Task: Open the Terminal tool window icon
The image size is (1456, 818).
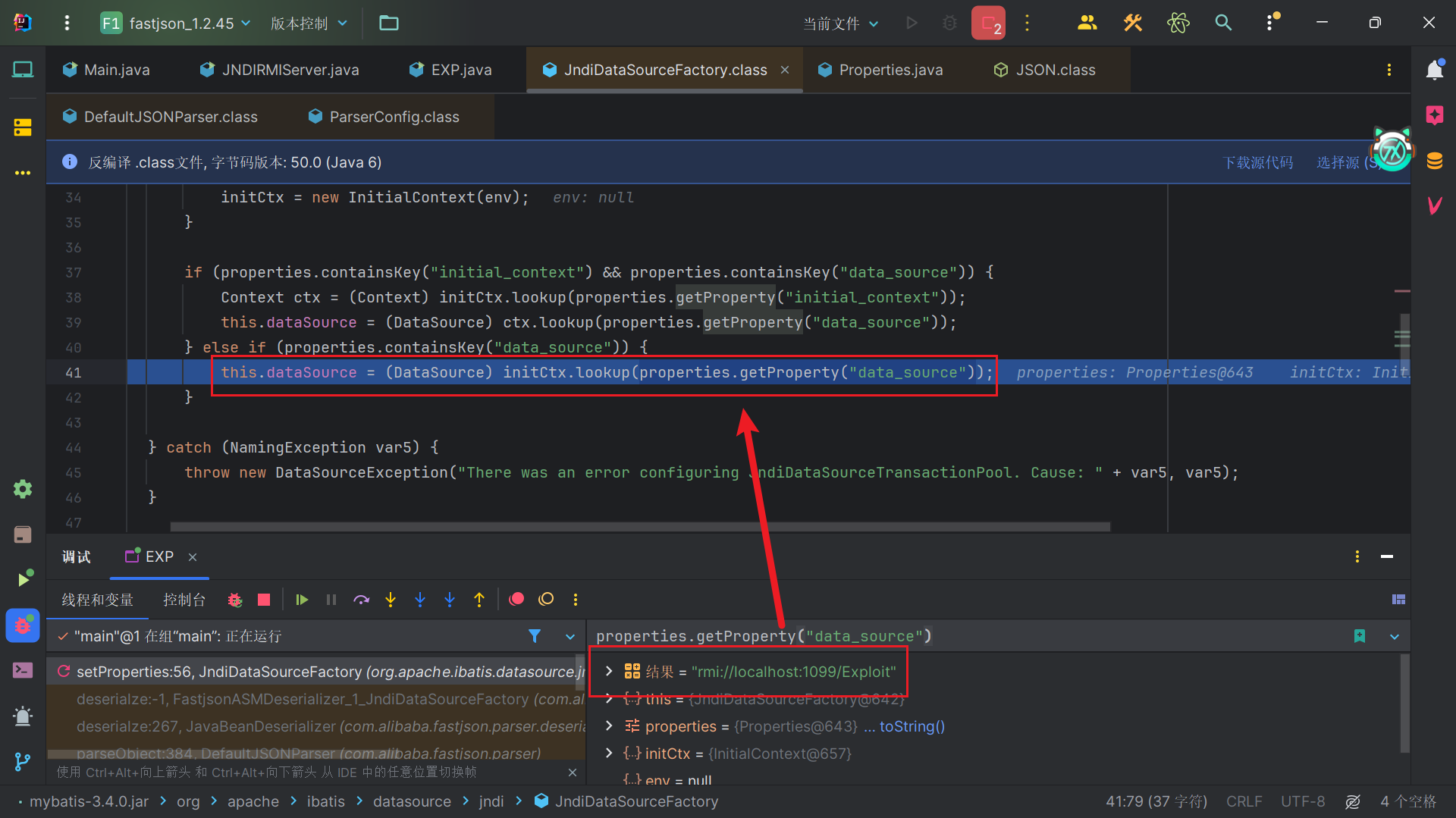Action: tap(23, 670)
